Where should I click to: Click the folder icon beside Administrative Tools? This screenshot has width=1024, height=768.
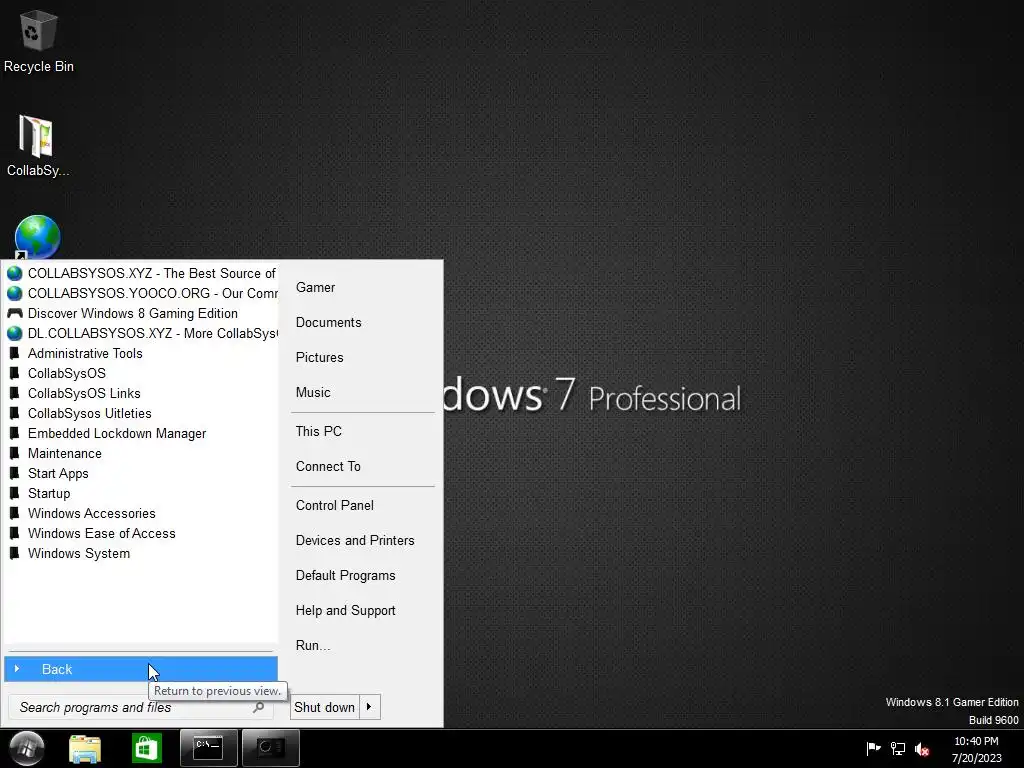point(14,353)
